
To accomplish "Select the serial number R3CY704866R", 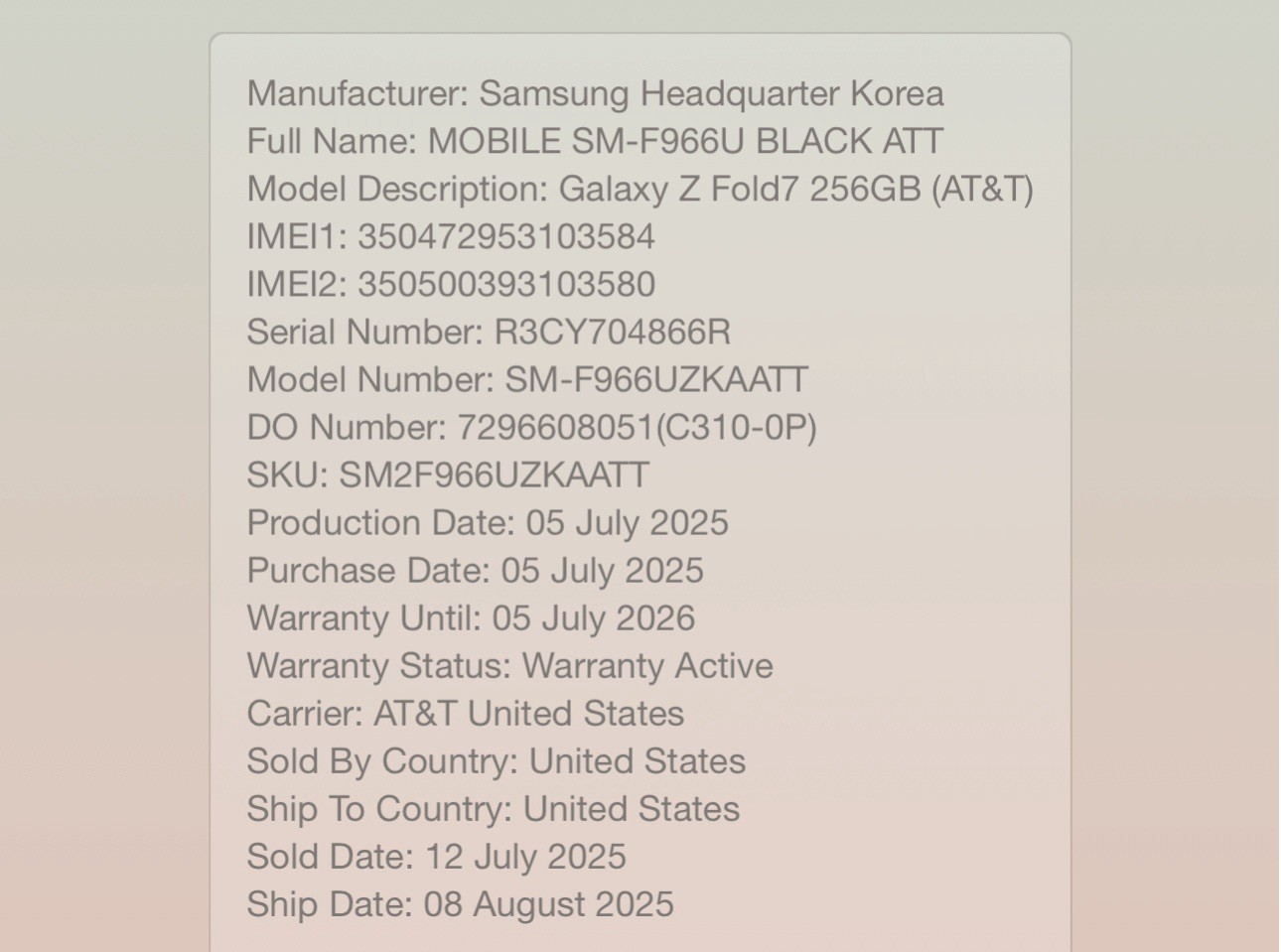I will pos(612,333).
